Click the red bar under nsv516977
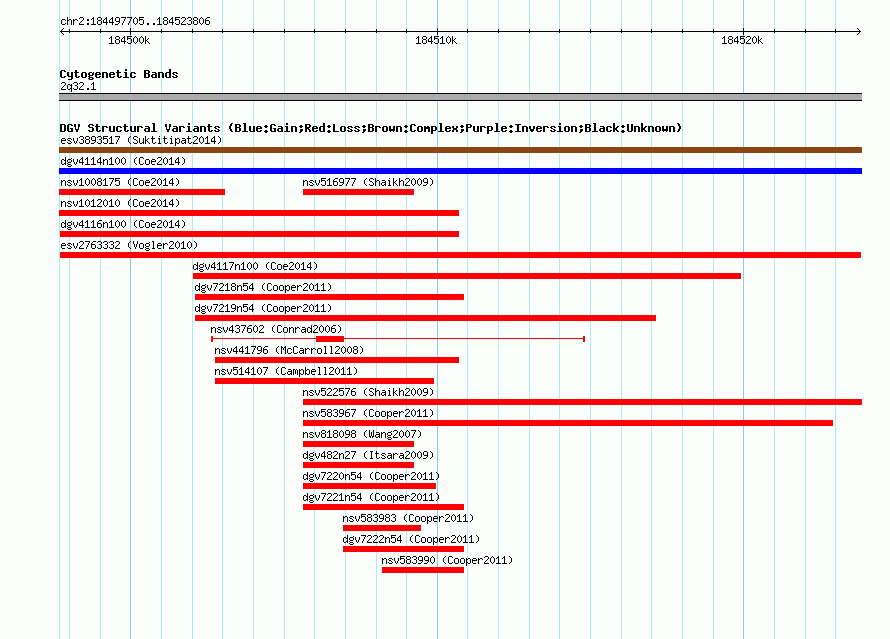This screenshot has width=890, height=639. click(x=358, y=192)
